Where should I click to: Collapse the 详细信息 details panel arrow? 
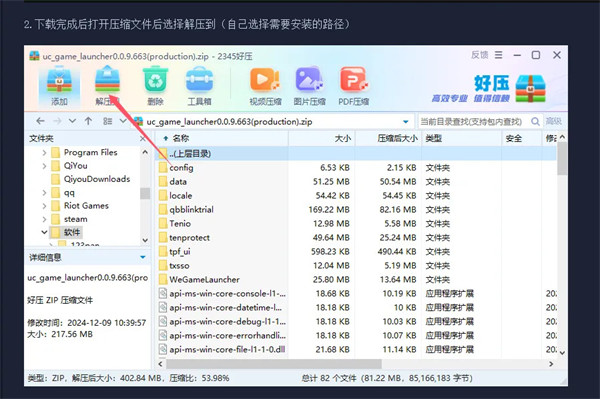pyautogui.click(x=143, y=257)
